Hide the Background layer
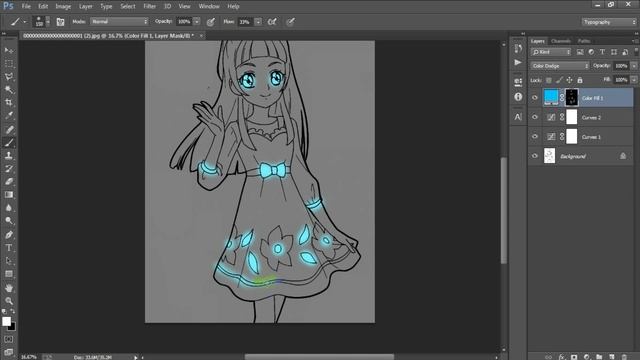The image size is (640, 360). 535,156
